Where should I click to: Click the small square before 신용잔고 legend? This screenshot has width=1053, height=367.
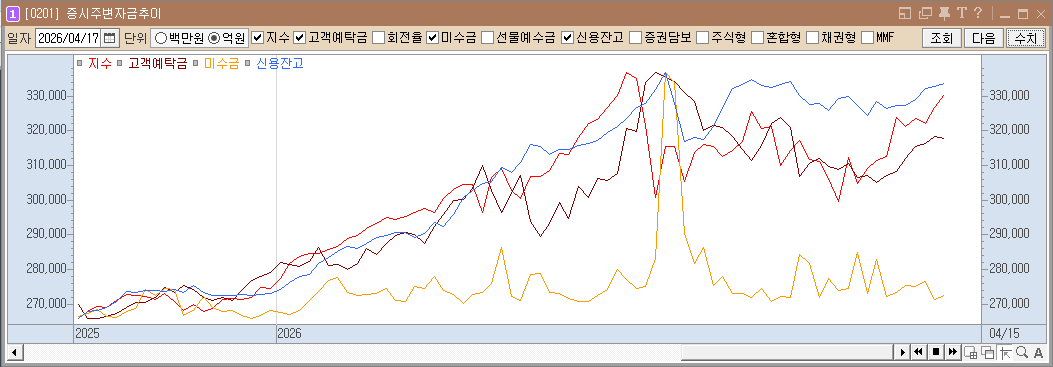[247, 64]
